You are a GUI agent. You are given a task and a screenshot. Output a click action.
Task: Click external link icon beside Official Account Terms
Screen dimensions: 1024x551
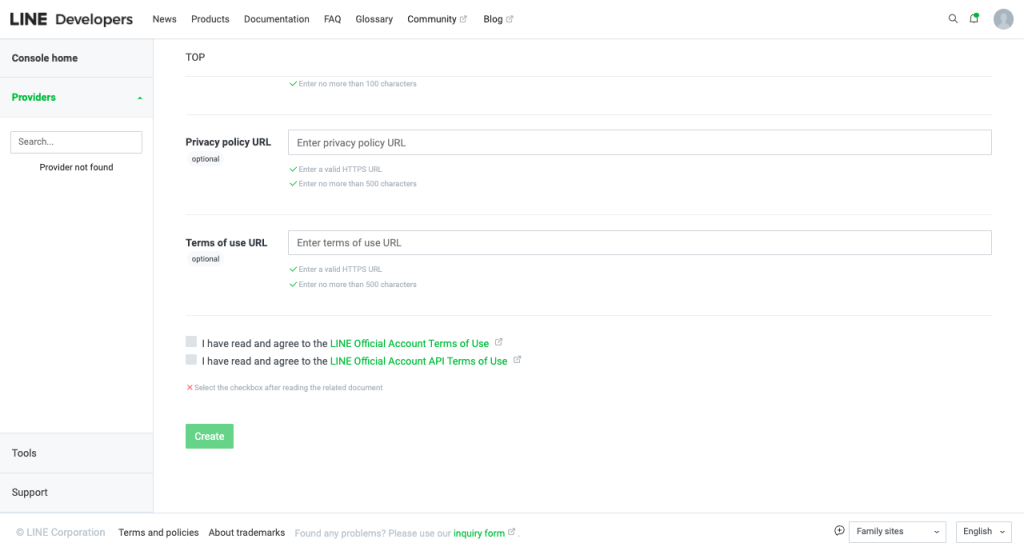(499, 342)
